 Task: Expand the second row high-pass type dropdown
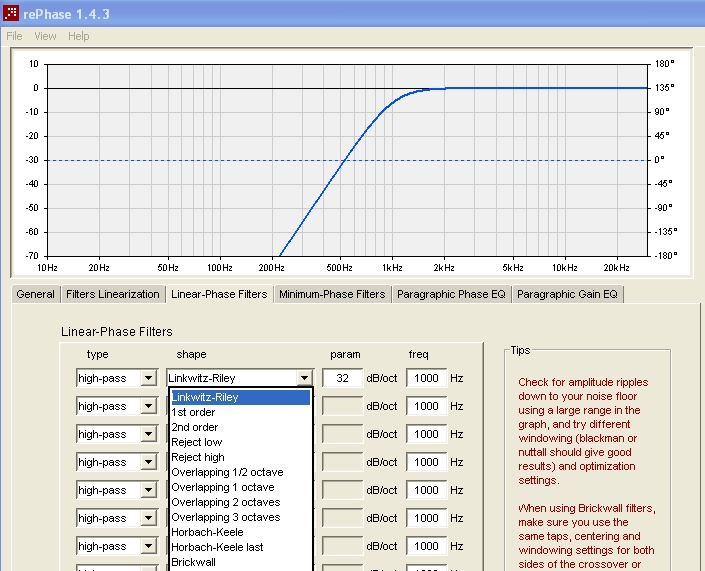(148, 406)
